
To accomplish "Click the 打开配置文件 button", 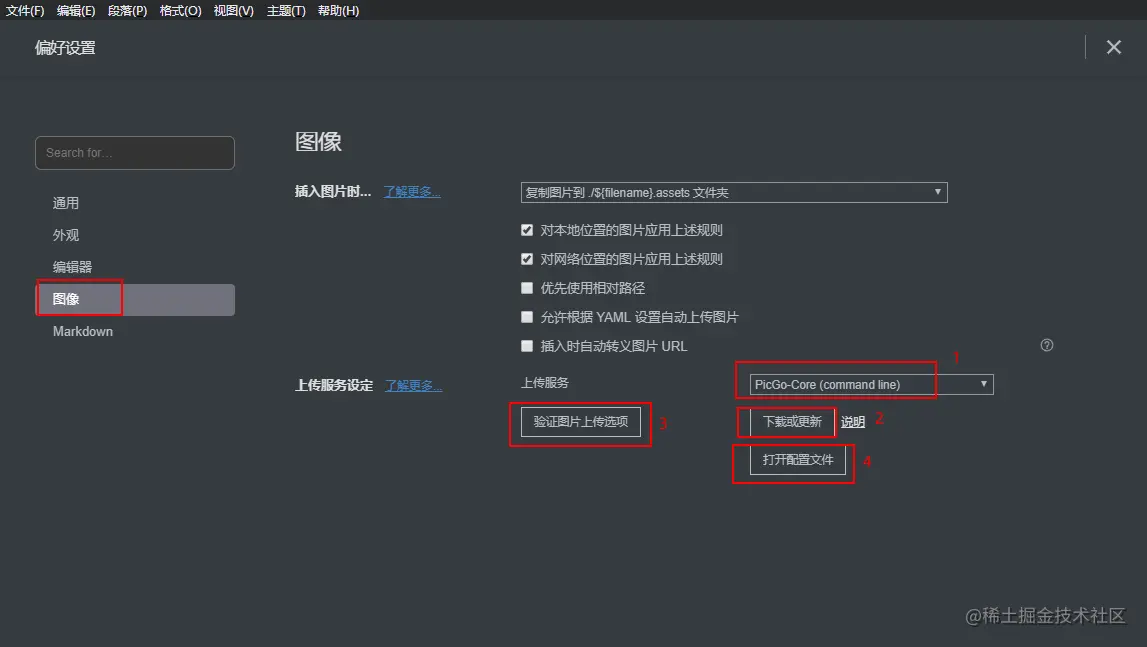I will tap(797, 460).
